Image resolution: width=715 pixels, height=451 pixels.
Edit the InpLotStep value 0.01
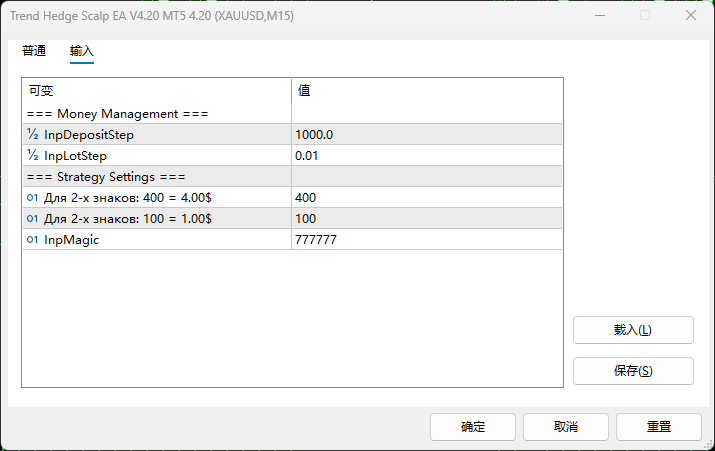point(426,156)
